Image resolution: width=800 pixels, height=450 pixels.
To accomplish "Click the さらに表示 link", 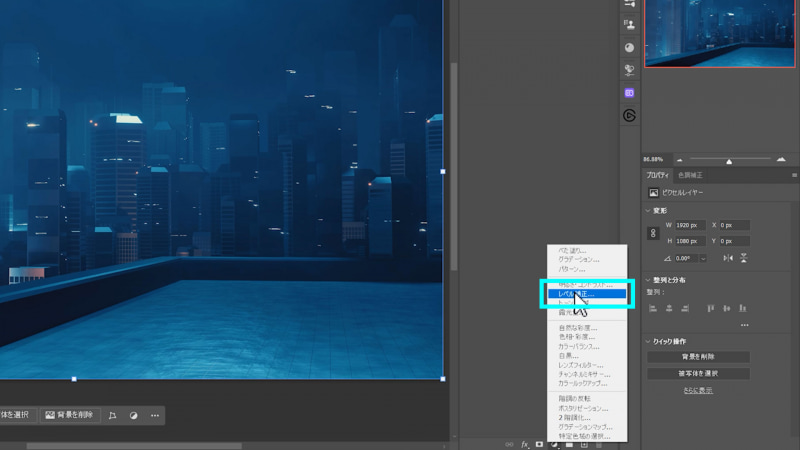I will (698, 390).
